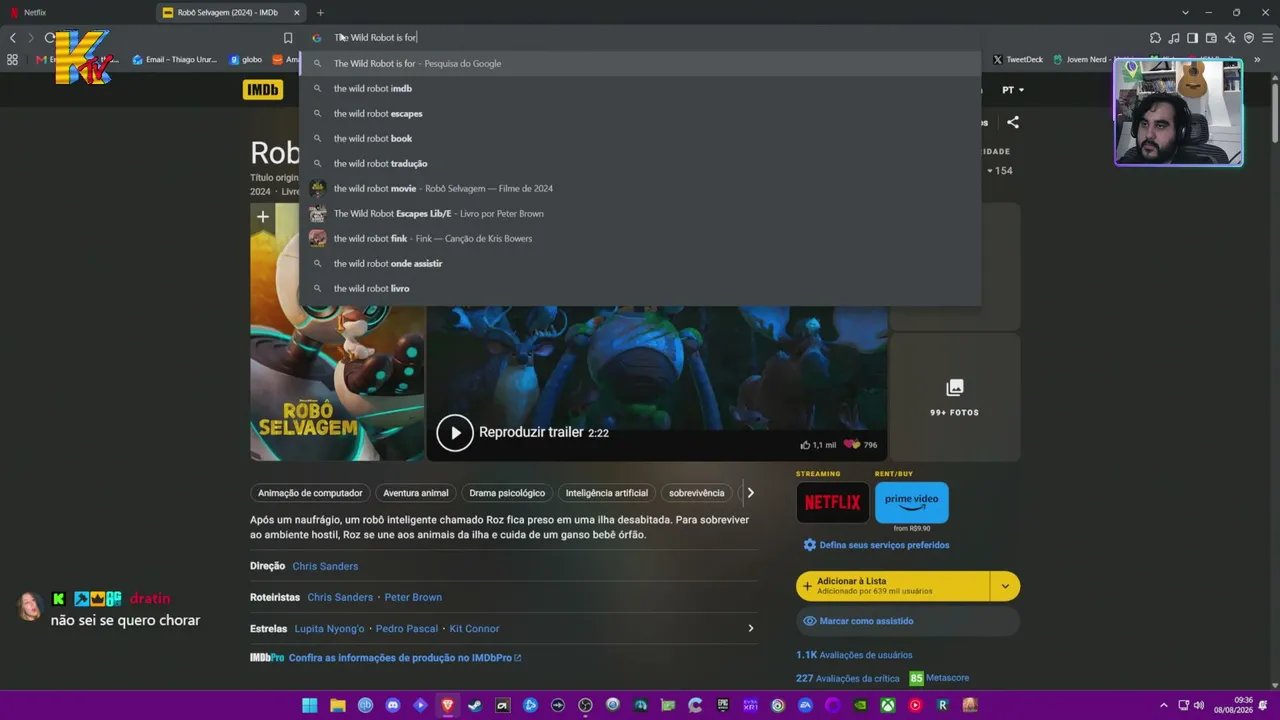Open Brave browser taskbar icon
Viewport: 1280px width, 720px height.
coord(448,705)
